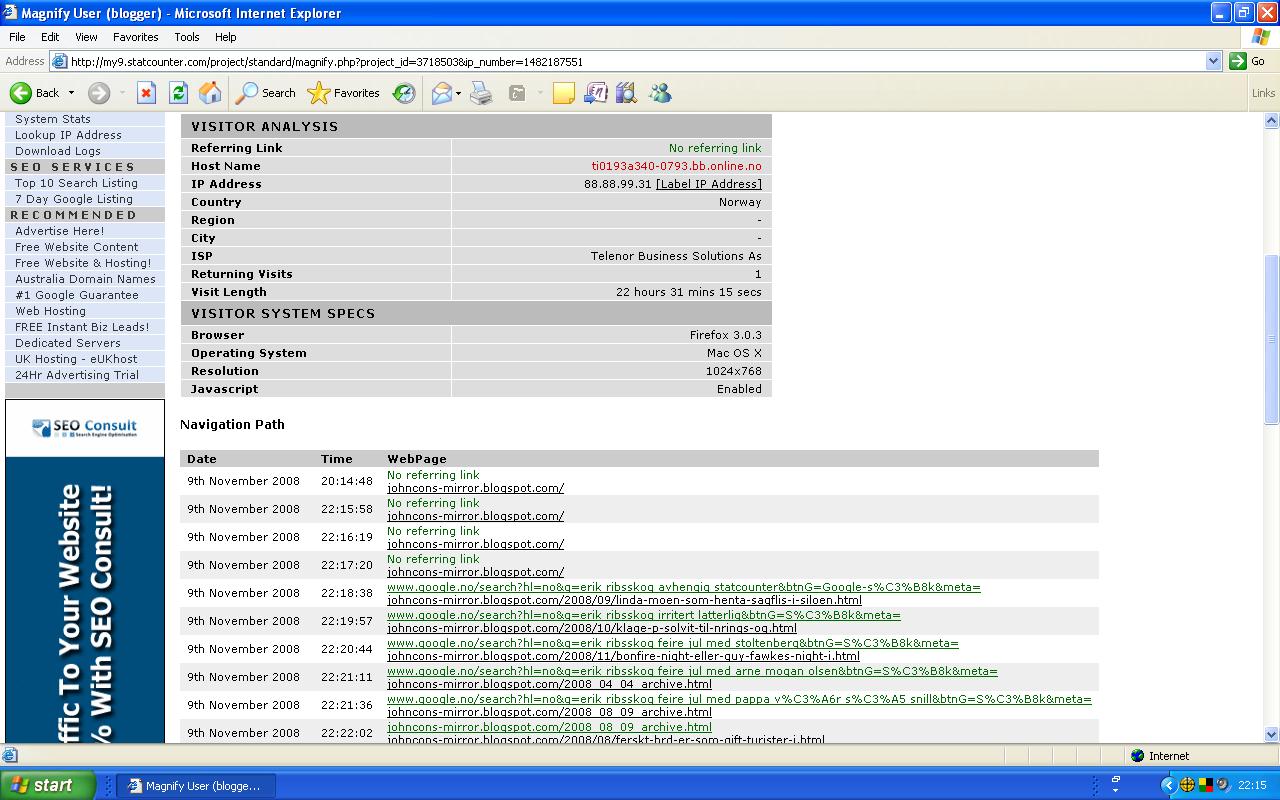Open the #1 Google Guarantee link

tap(77, 295)
